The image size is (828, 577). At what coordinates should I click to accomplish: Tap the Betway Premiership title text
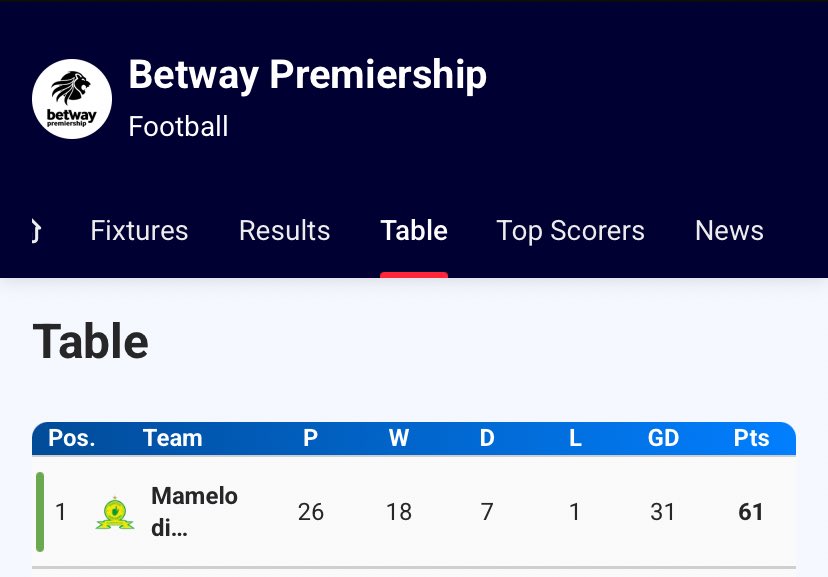tap(307, 75)
